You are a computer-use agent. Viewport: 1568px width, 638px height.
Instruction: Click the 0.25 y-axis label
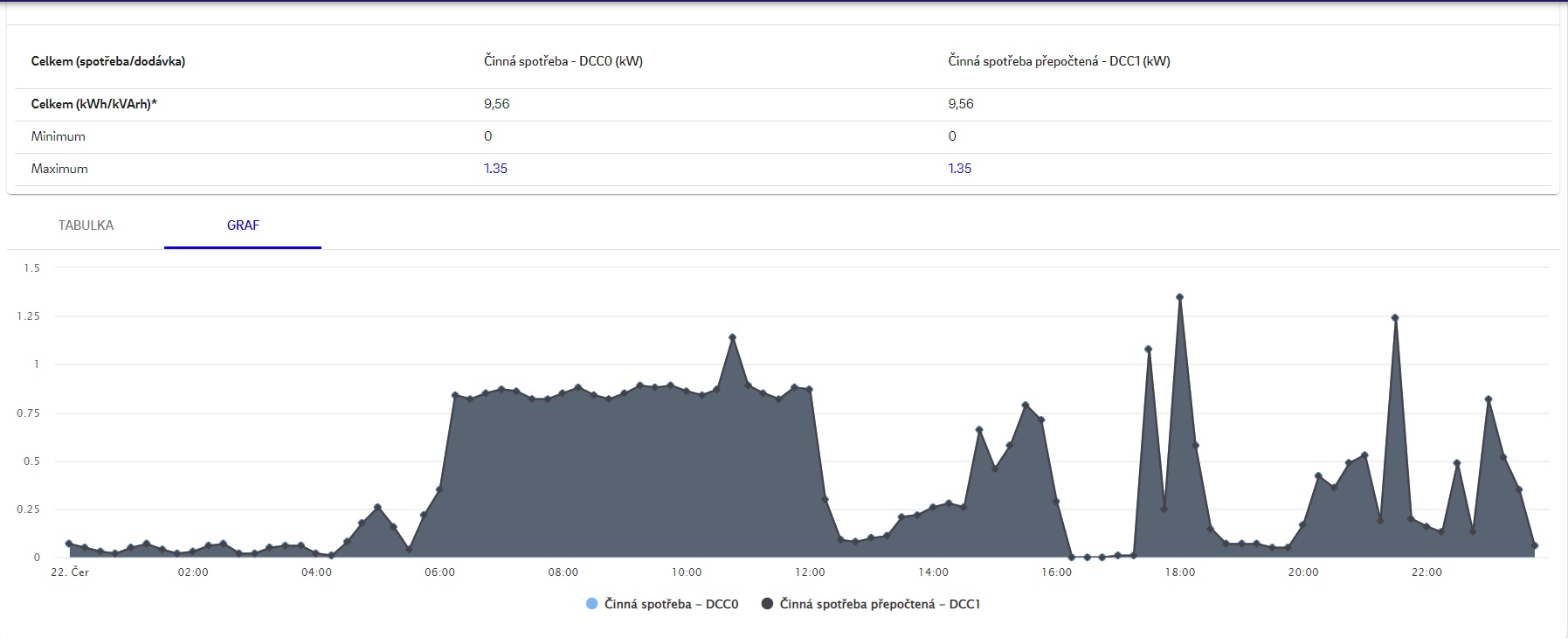click(x=29, y=510)
